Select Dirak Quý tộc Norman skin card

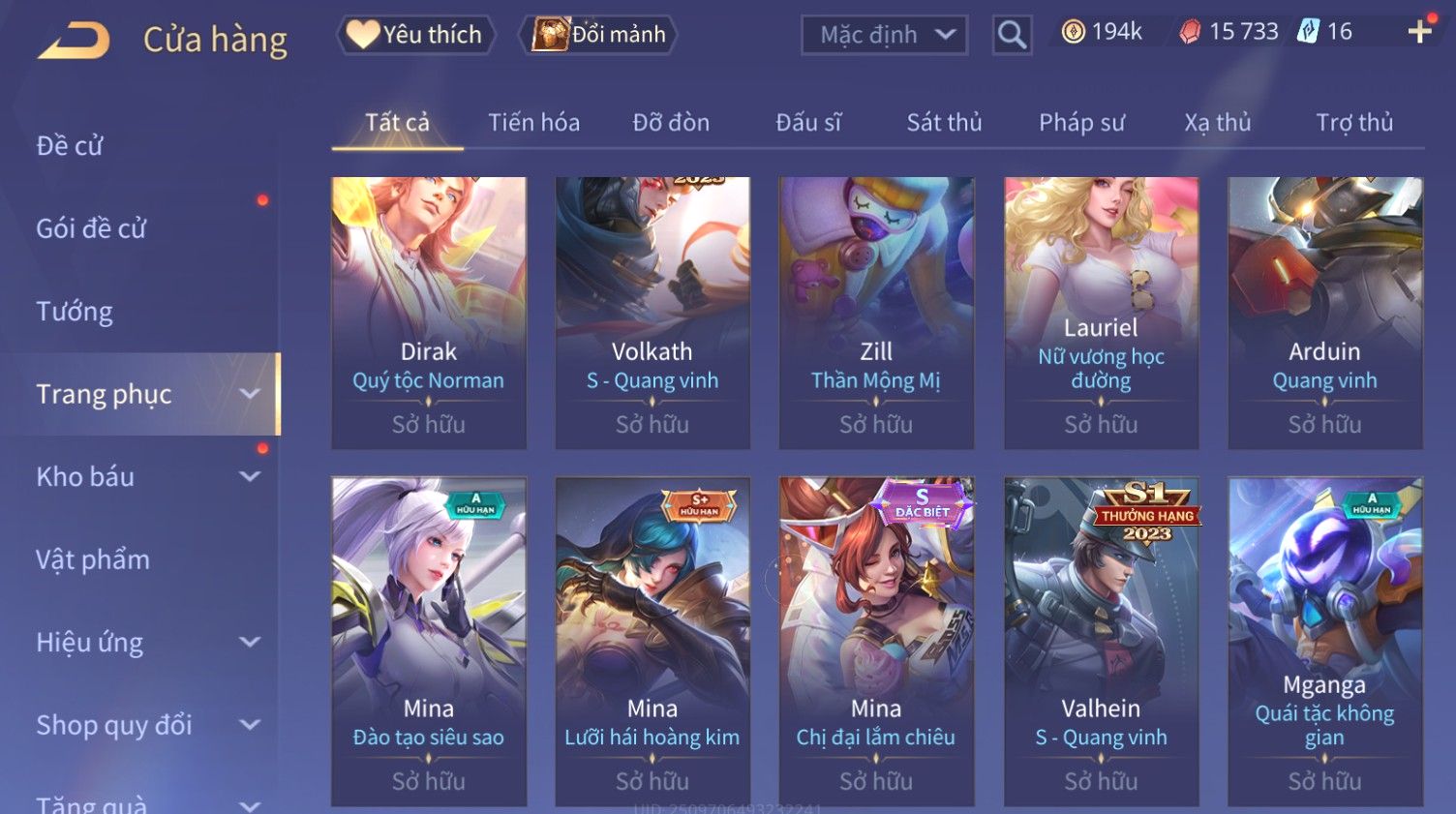pyautogui.click(x=429, y=313)
